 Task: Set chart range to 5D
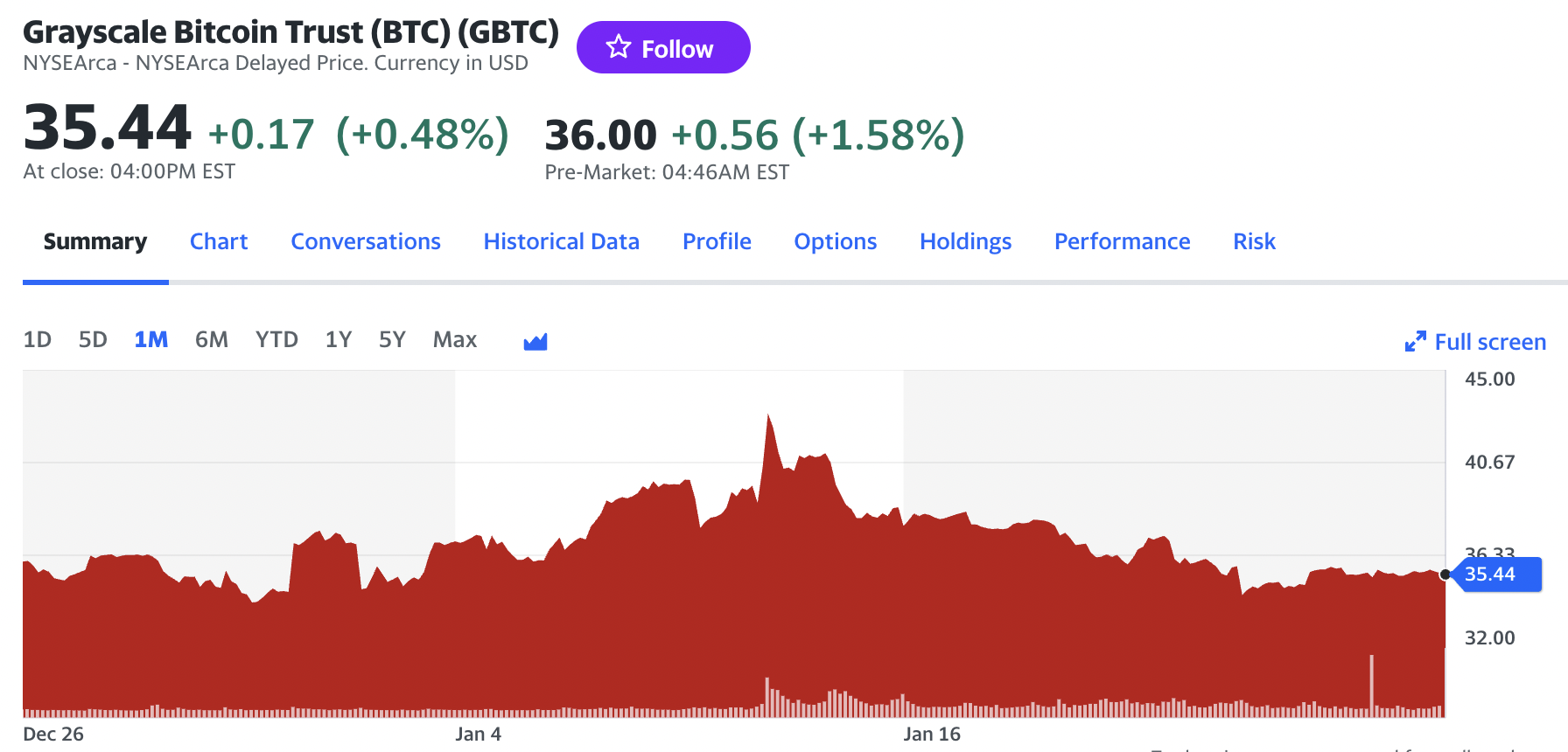point(93,339)
